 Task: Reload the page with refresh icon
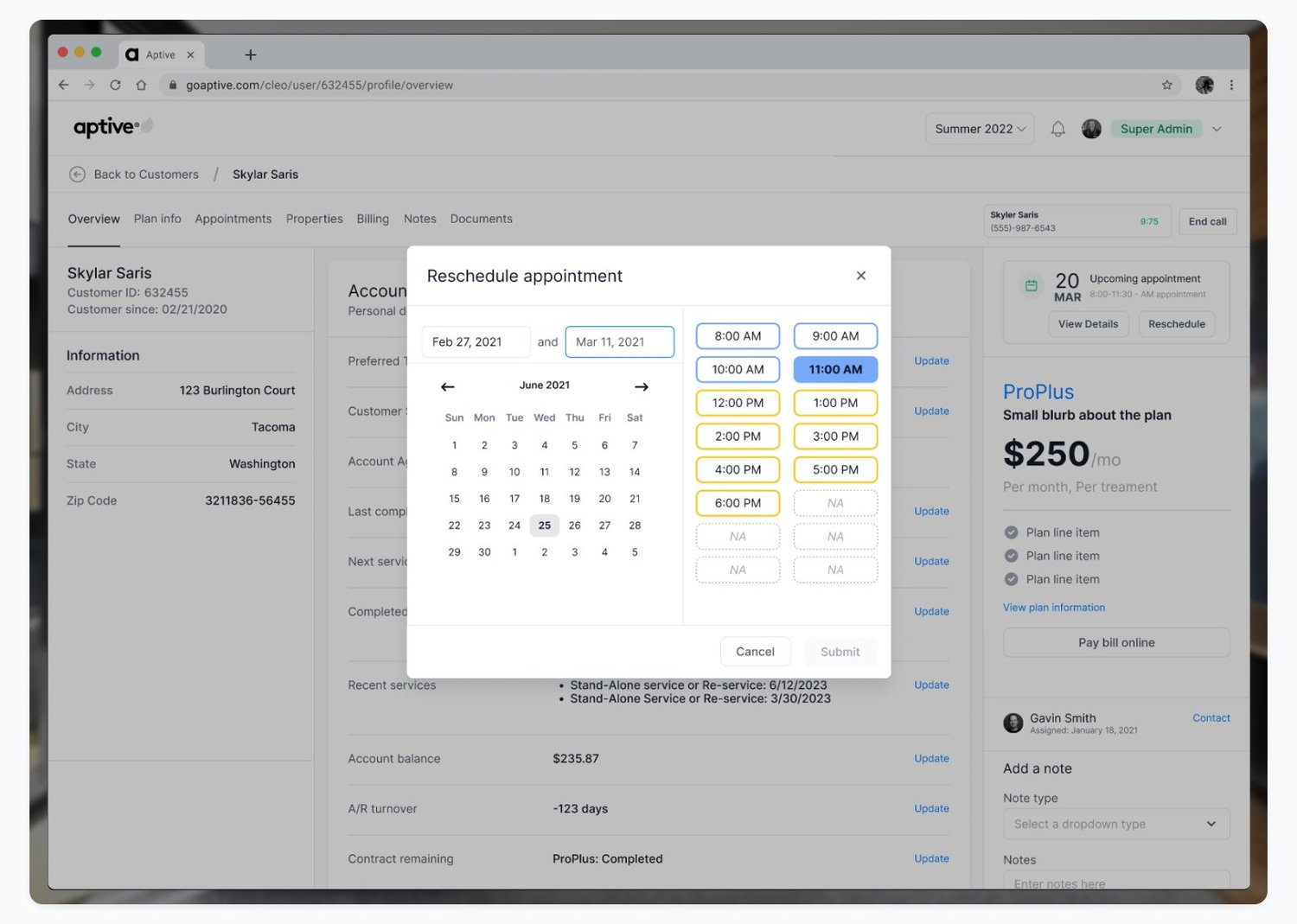pos(115,85)
